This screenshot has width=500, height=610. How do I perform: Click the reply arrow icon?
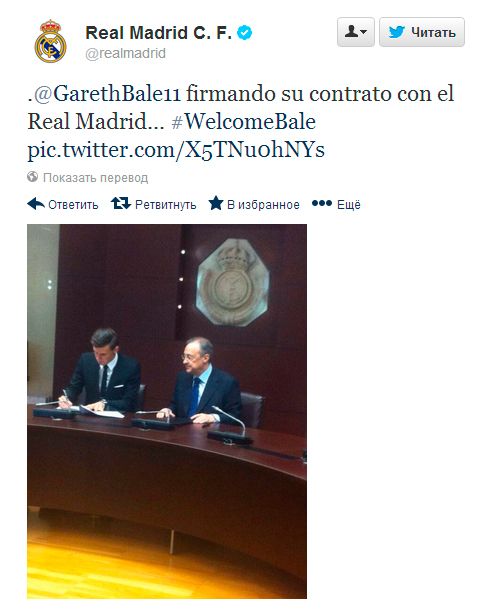pyautogui.click(x=36, y=203)
